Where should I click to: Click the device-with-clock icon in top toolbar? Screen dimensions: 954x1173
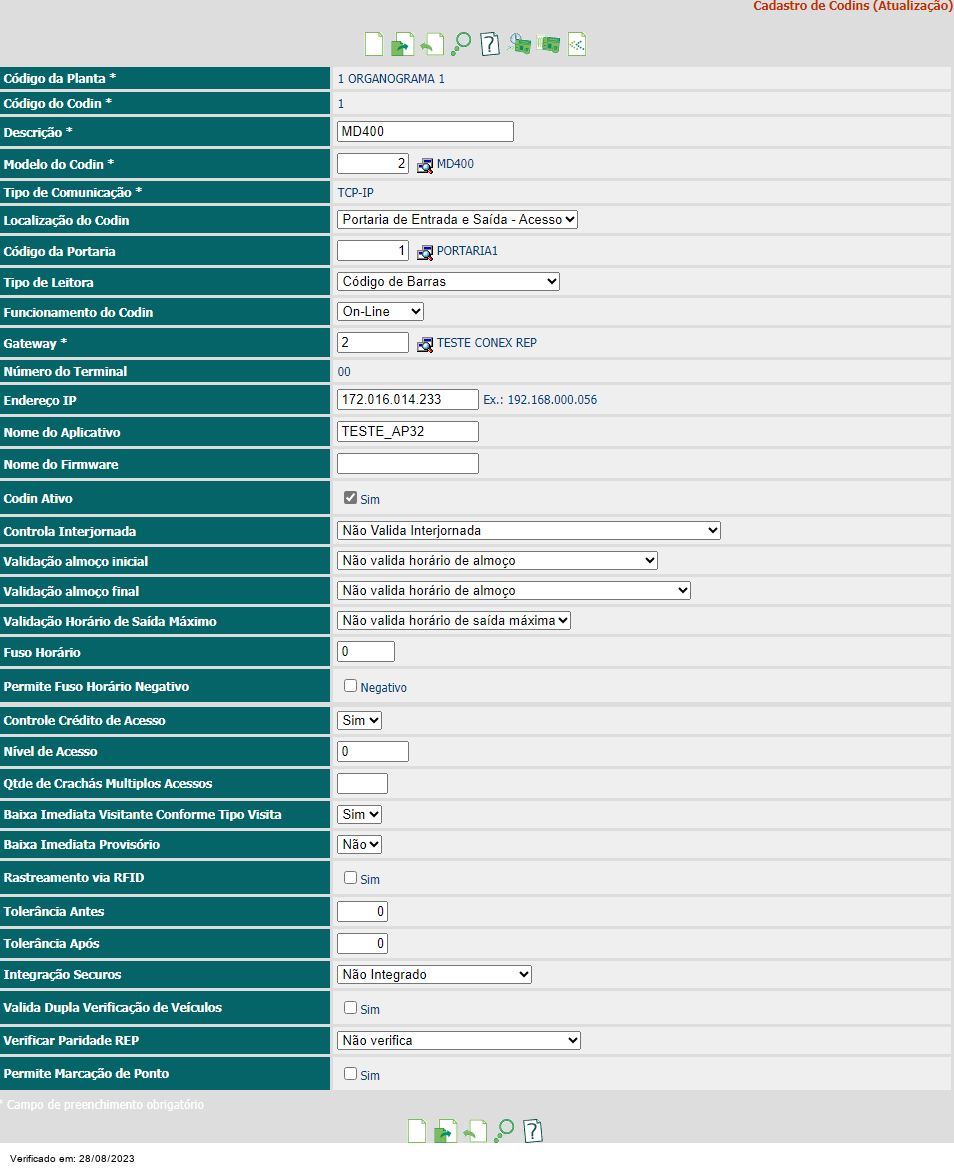519,44
